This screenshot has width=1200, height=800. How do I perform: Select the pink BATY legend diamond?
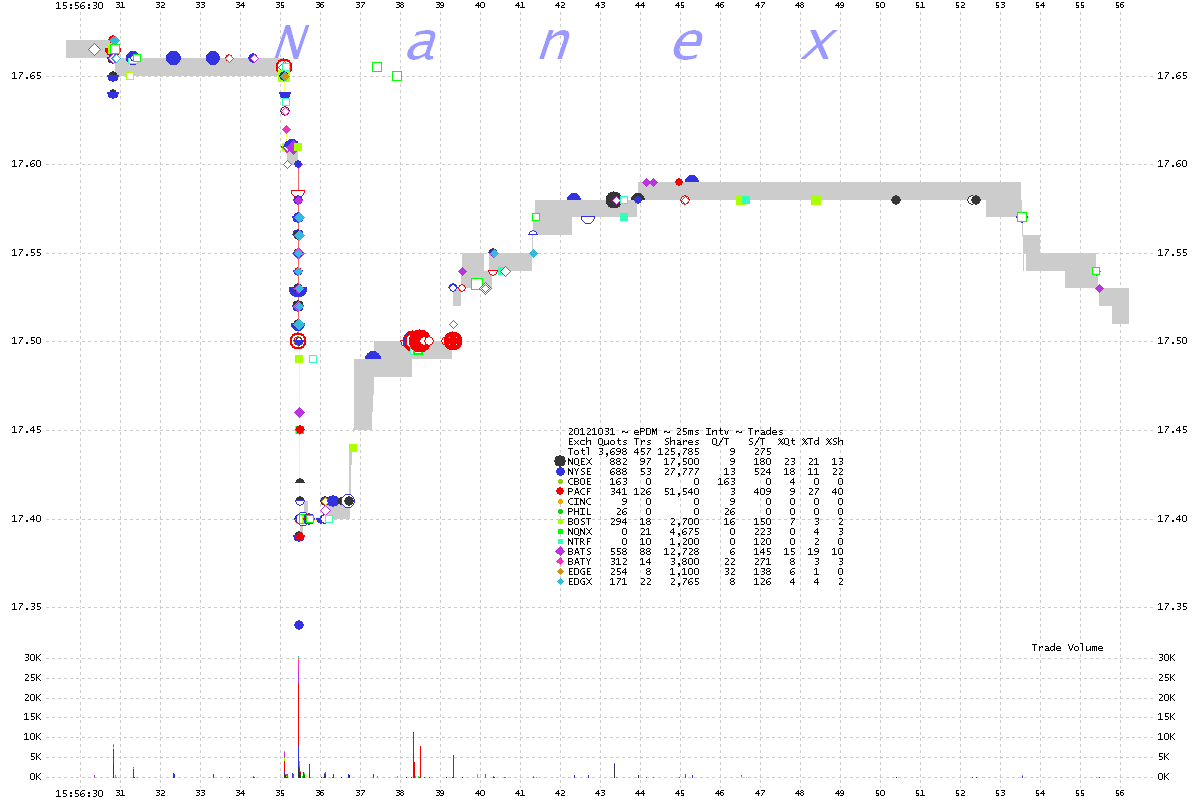(559, 561)
